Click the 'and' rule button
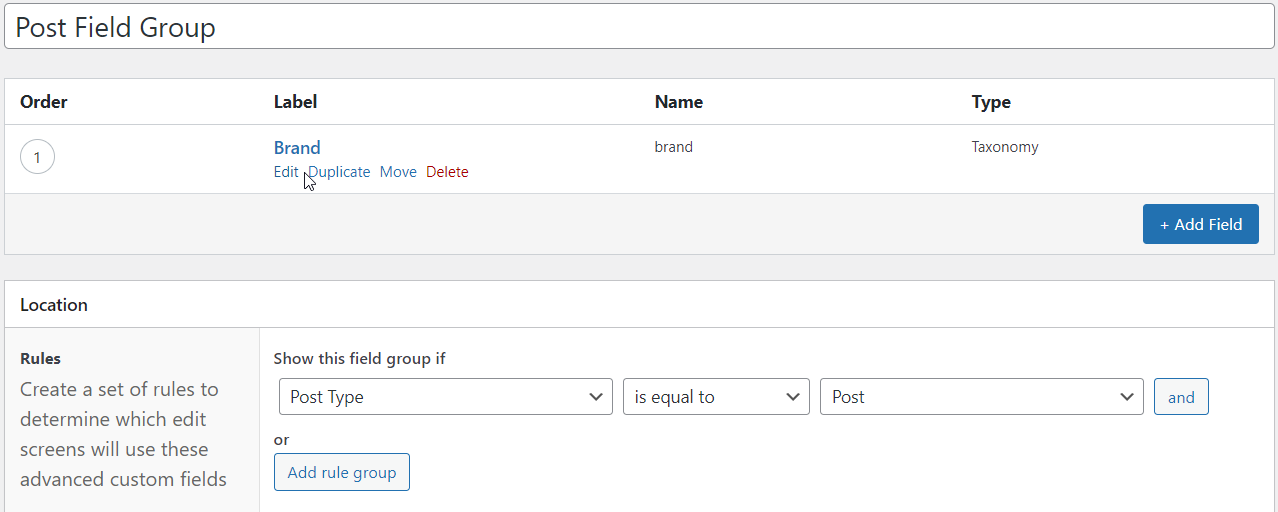The width and height of the screenshot is (1278, 512). click(1181, 397)
